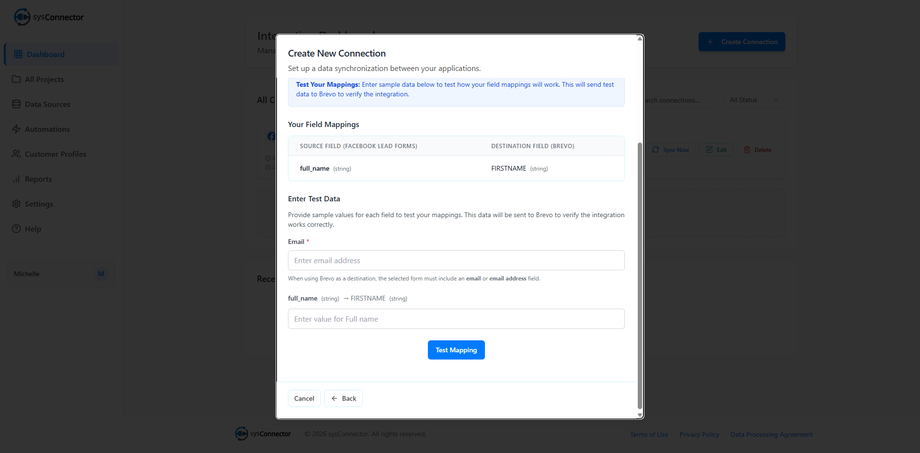The image size is (920, 453).
Task: Click the Data Sources database icon
Action: [16, 104]
